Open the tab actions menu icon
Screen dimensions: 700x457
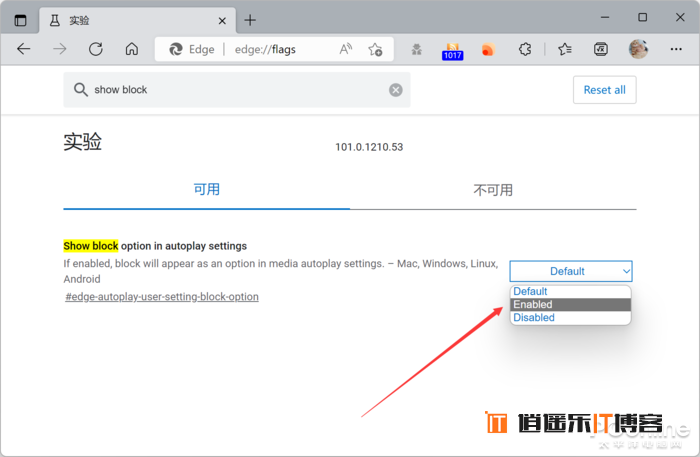[21, 20]
